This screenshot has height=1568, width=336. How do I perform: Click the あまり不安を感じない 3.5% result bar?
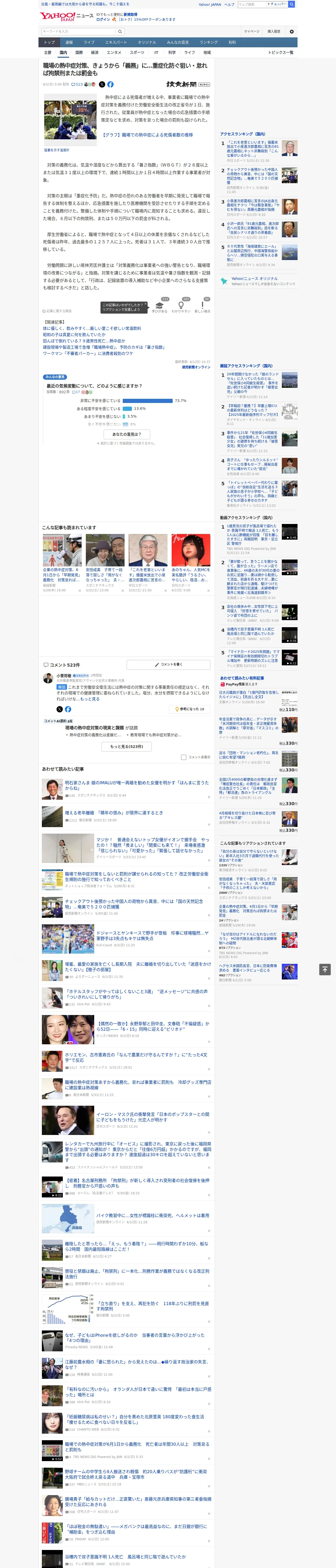pyautogui.click(x=124, y=416)
